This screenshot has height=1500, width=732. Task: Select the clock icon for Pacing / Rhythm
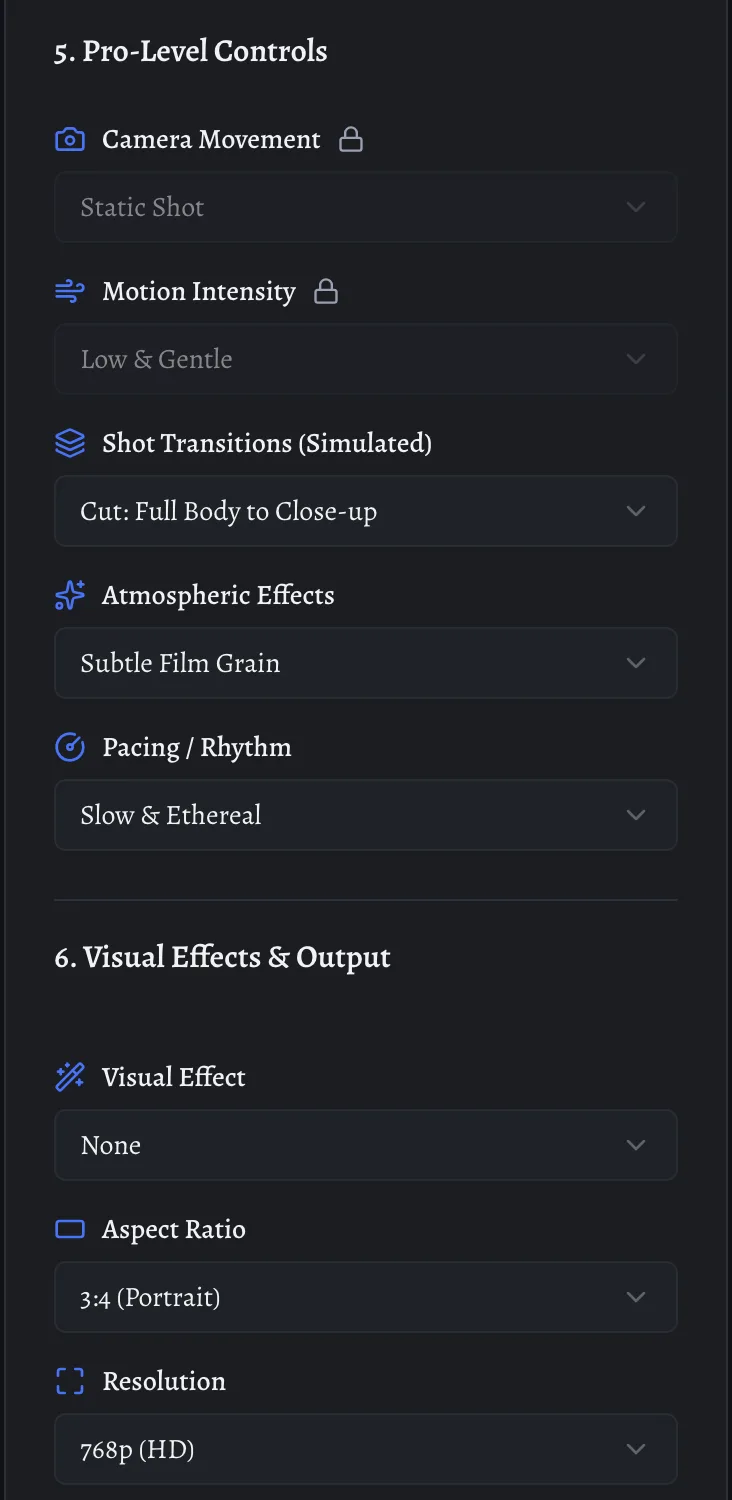pyautogui.click(x=69, y=747)
